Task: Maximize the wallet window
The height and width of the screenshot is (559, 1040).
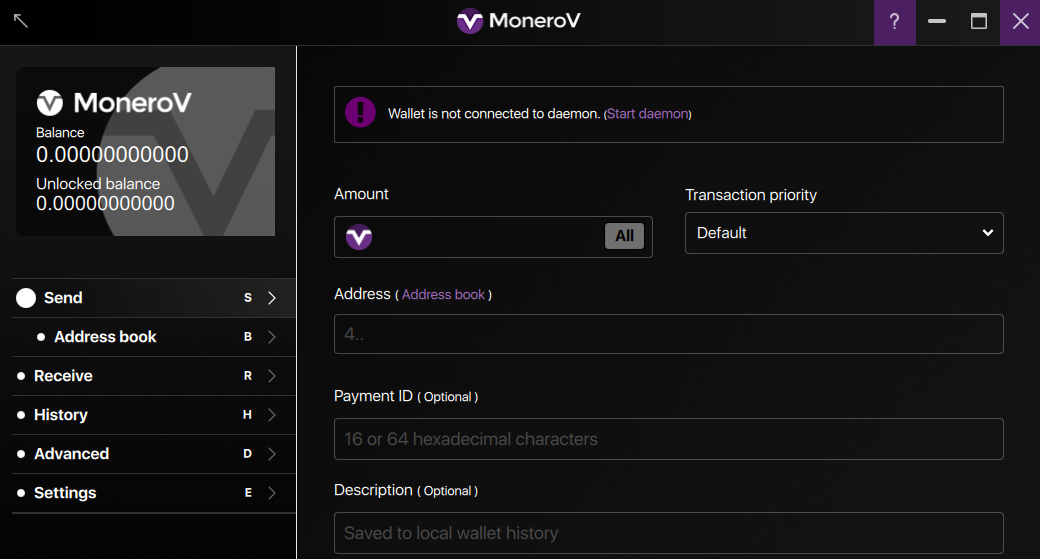Action: [978, 22]
